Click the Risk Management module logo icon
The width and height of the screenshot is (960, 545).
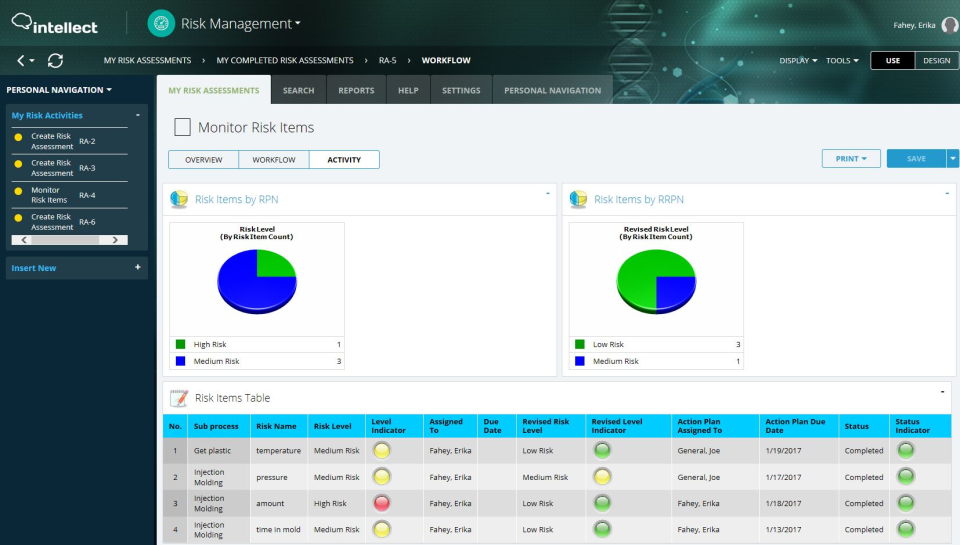[160, 23]
